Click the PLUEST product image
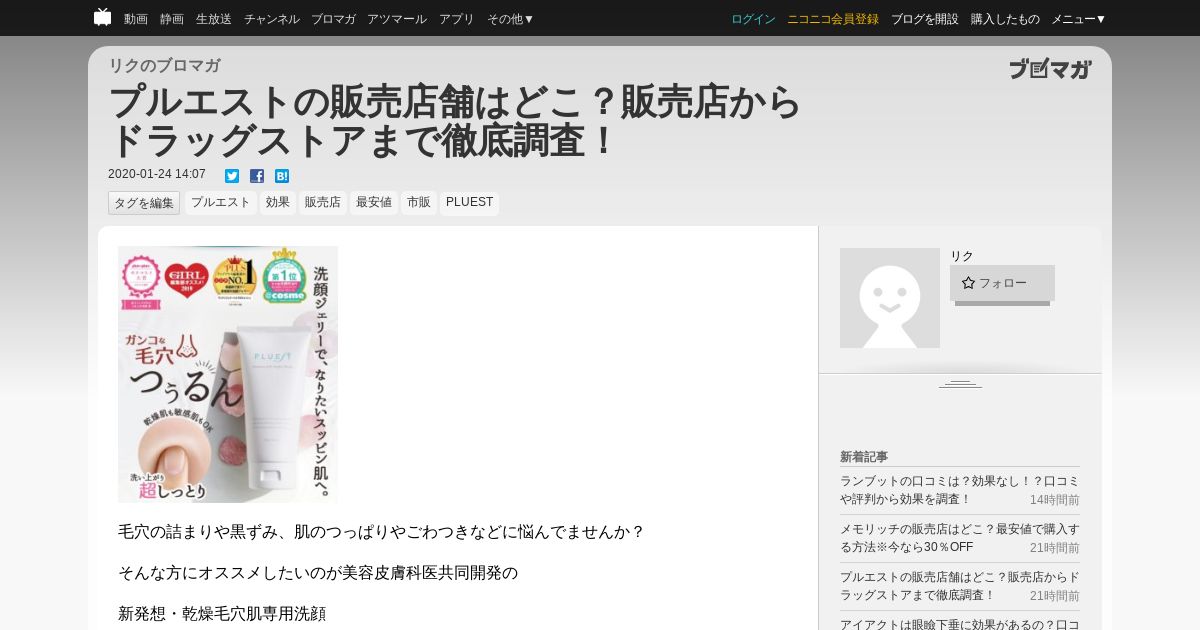 [x=228, y=374]
